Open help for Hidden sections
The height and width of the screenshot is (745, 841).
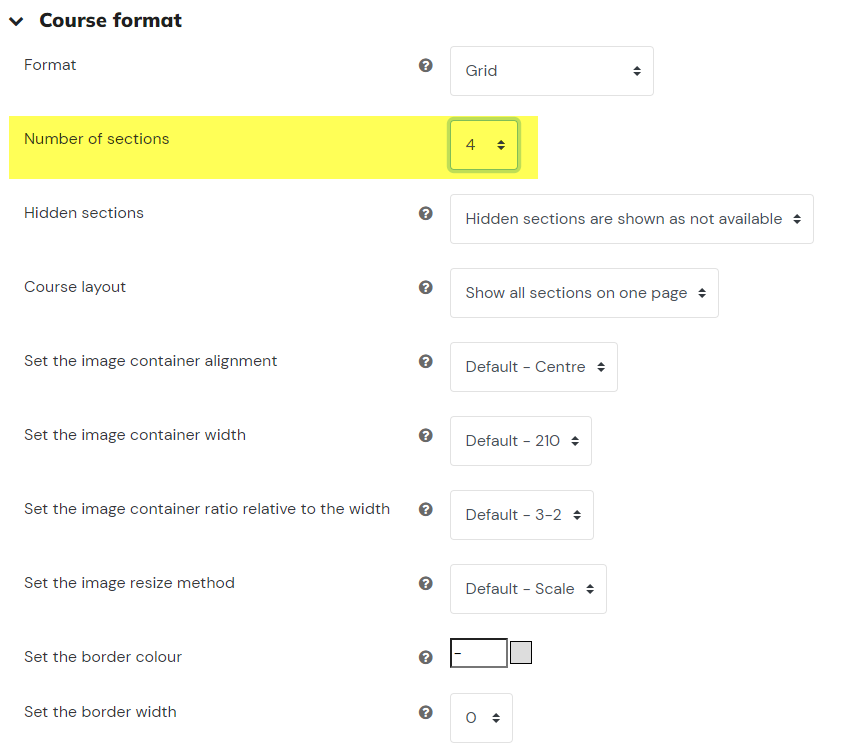coord(425,213)
